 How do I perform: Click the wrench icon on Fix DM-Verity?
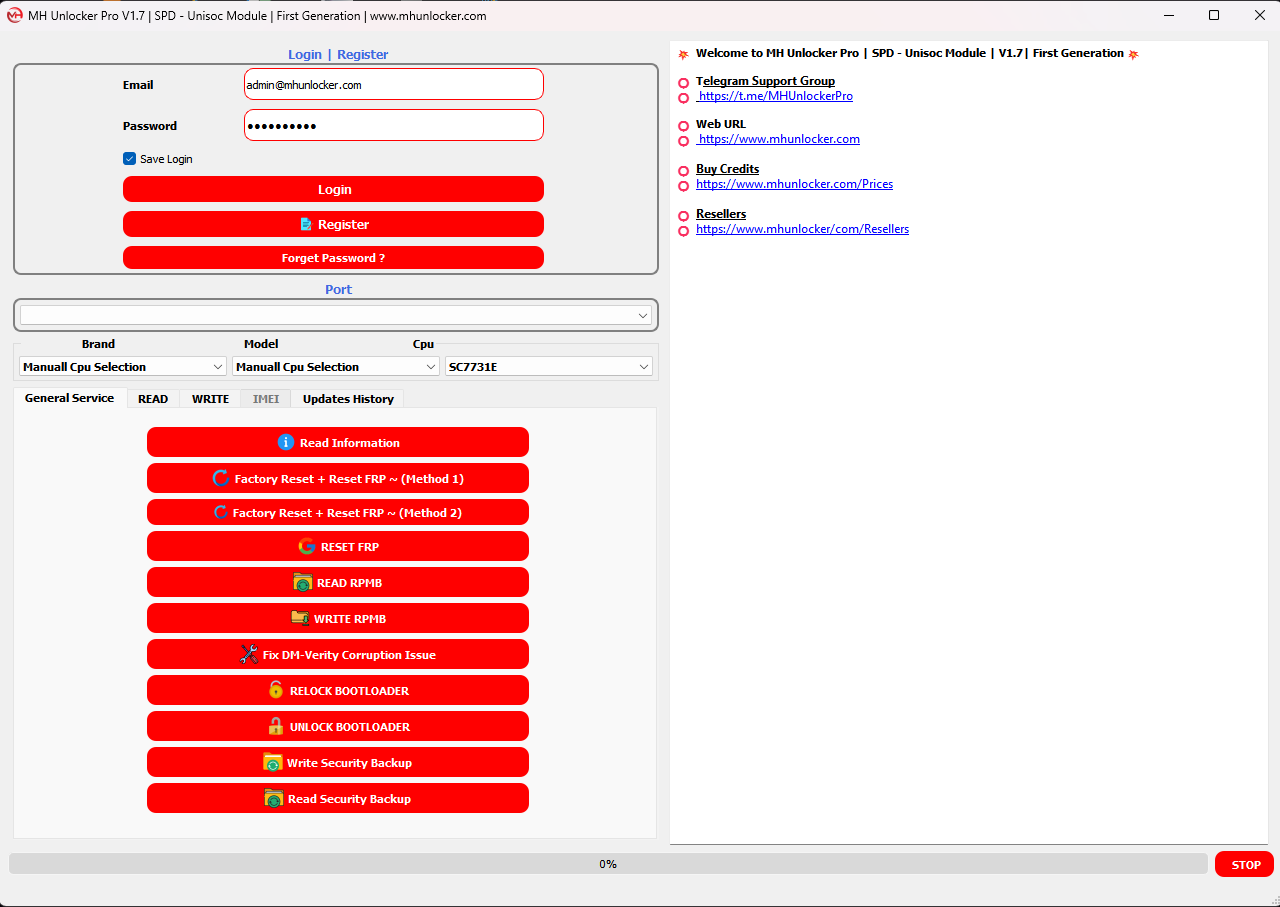[249, 654]
